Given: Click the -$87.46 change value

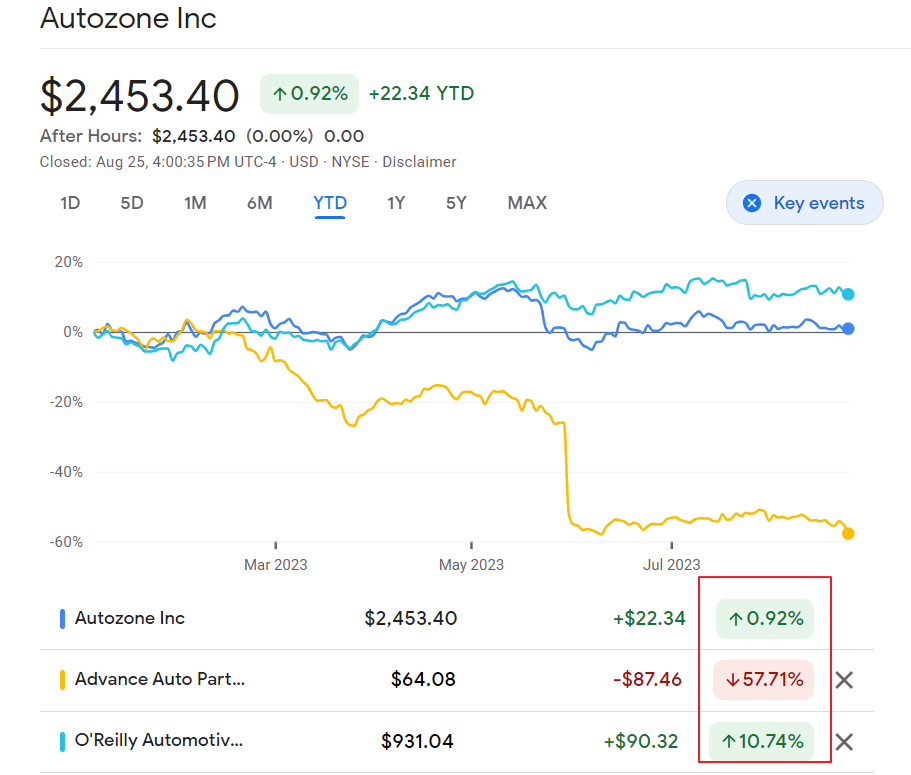Looking at the screenshot, I should (647, 679).
